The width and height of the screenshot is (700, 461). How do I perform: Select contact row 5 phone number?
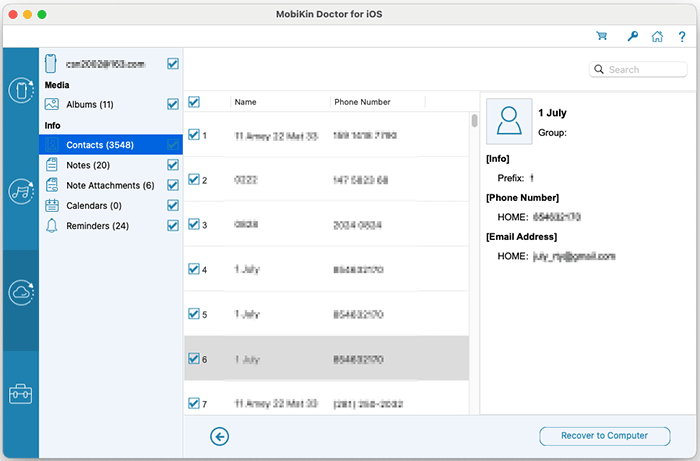point(358,315)
